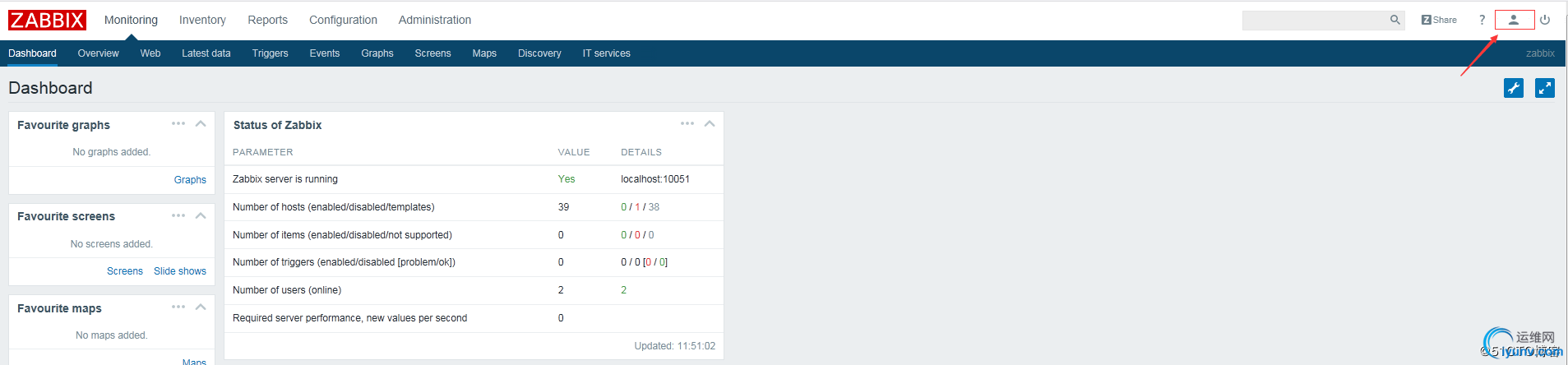
Task: Click the 'localhost:10051' details text
Action: click(x=655, y=179)
